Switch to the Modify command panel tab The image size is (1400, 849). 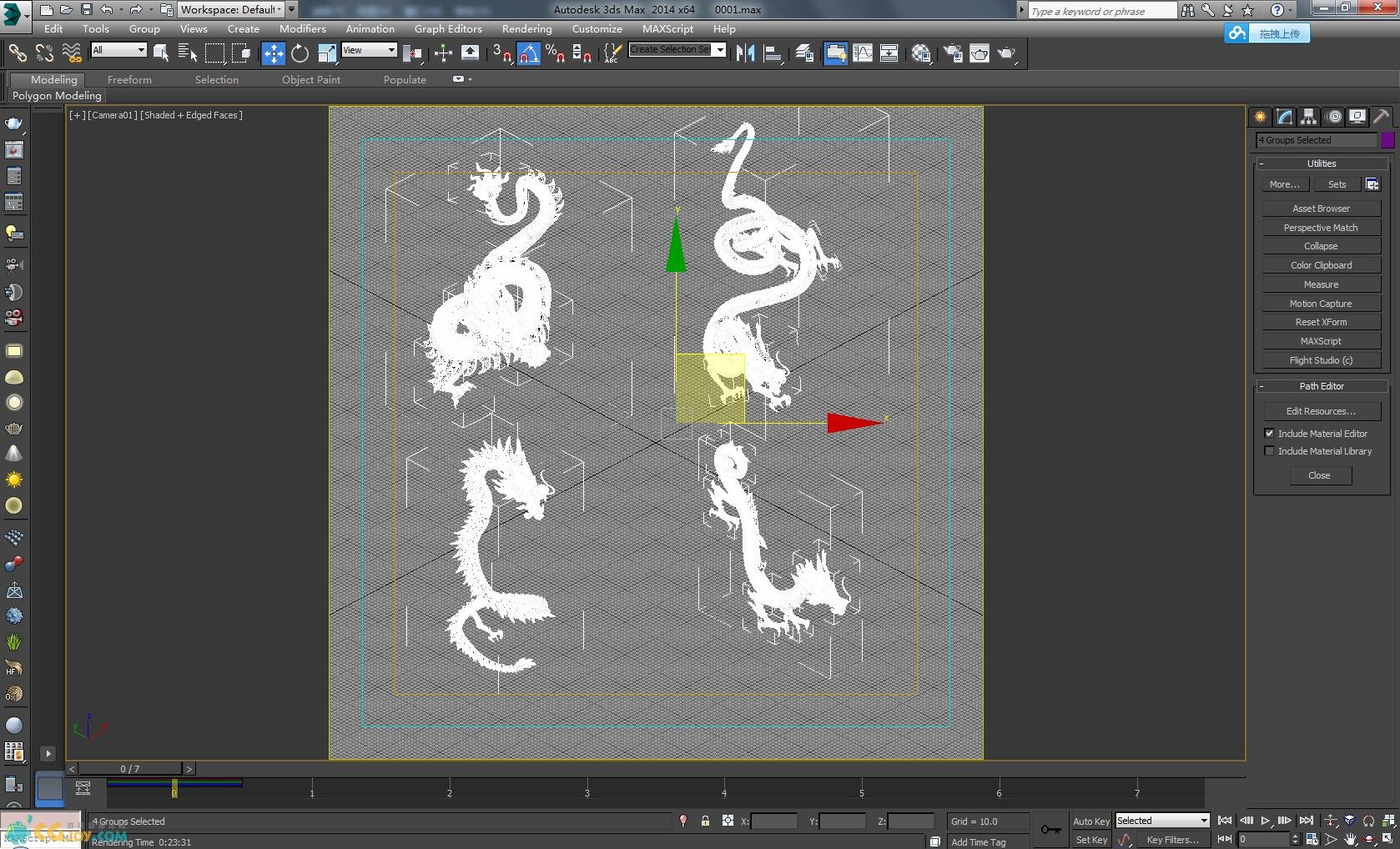[x=1285, y=117]
